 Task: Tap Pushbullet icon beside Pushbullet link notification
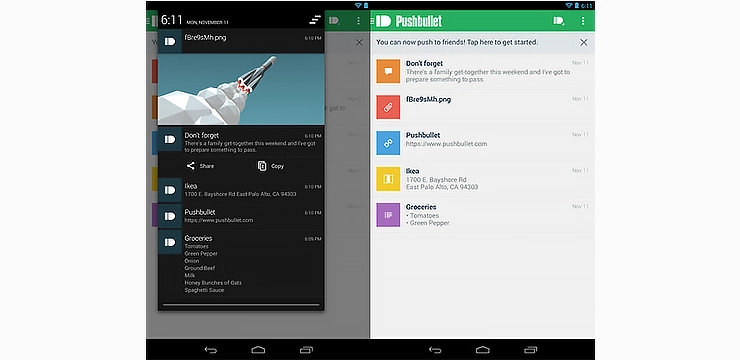coord(170,216)
